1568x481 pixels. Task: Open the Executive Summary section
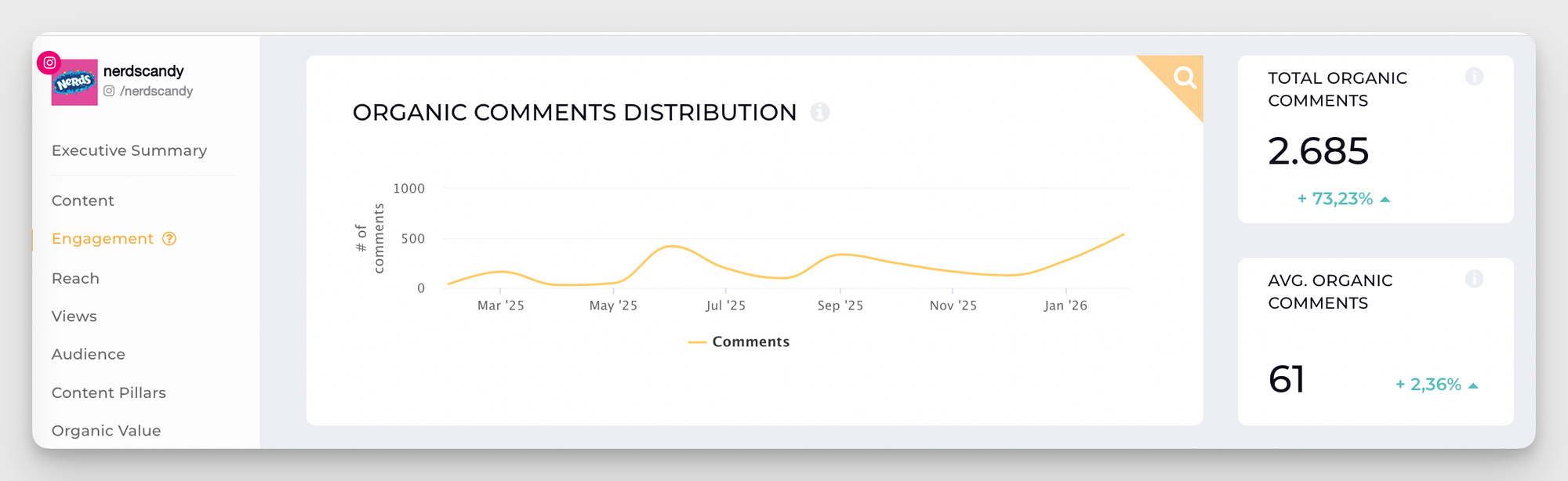click(x=129, y=150)
